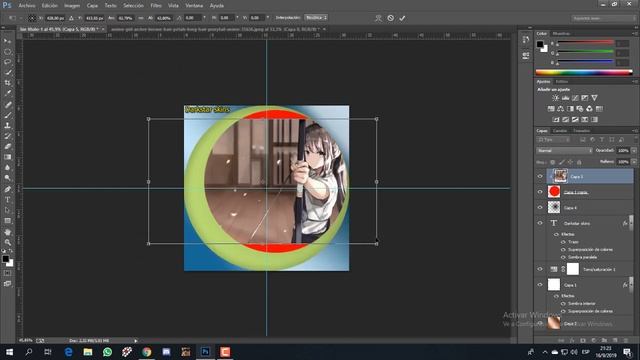Open the Relleno slider dropdown arrow
Screen dimensions: 640x360
pyautogui.click(x=634, y=162)
